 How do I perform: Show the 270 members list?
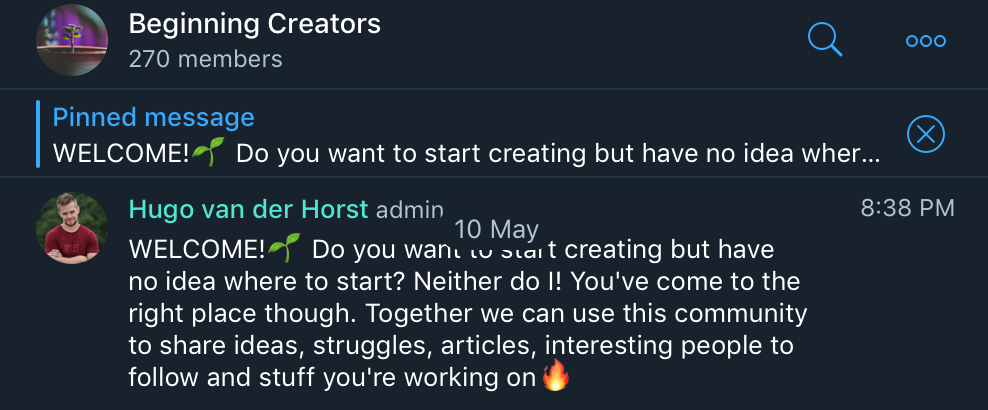click(206, 59)
